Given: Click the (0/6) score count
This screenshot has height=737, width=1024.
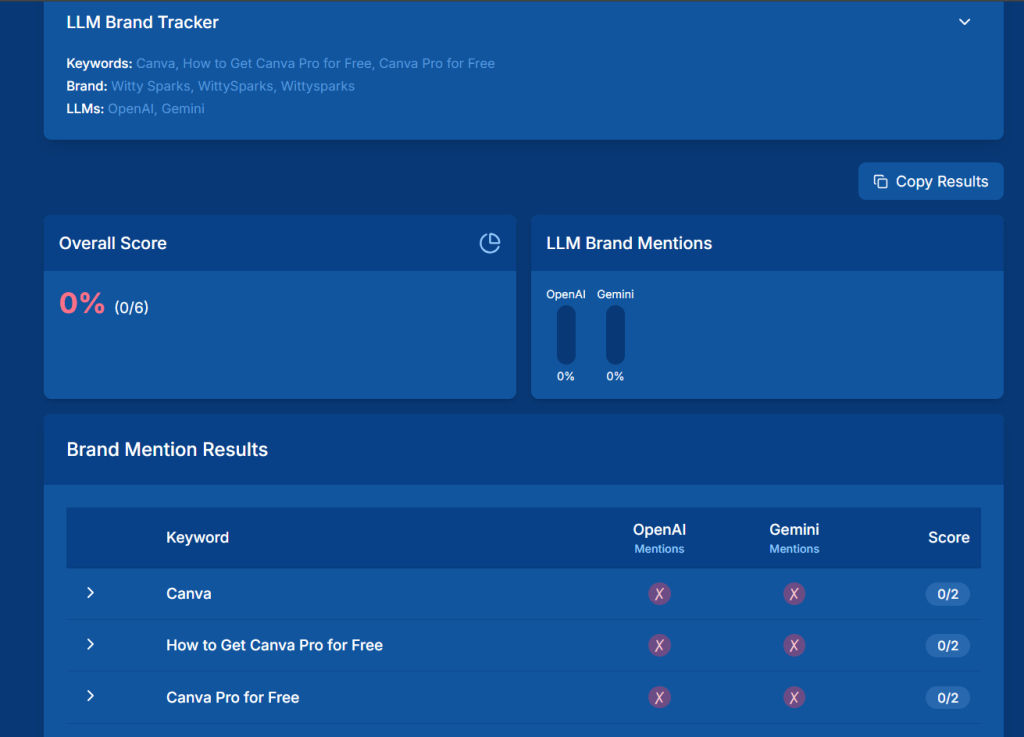Looking at the screenshot, I should [131, 307].
